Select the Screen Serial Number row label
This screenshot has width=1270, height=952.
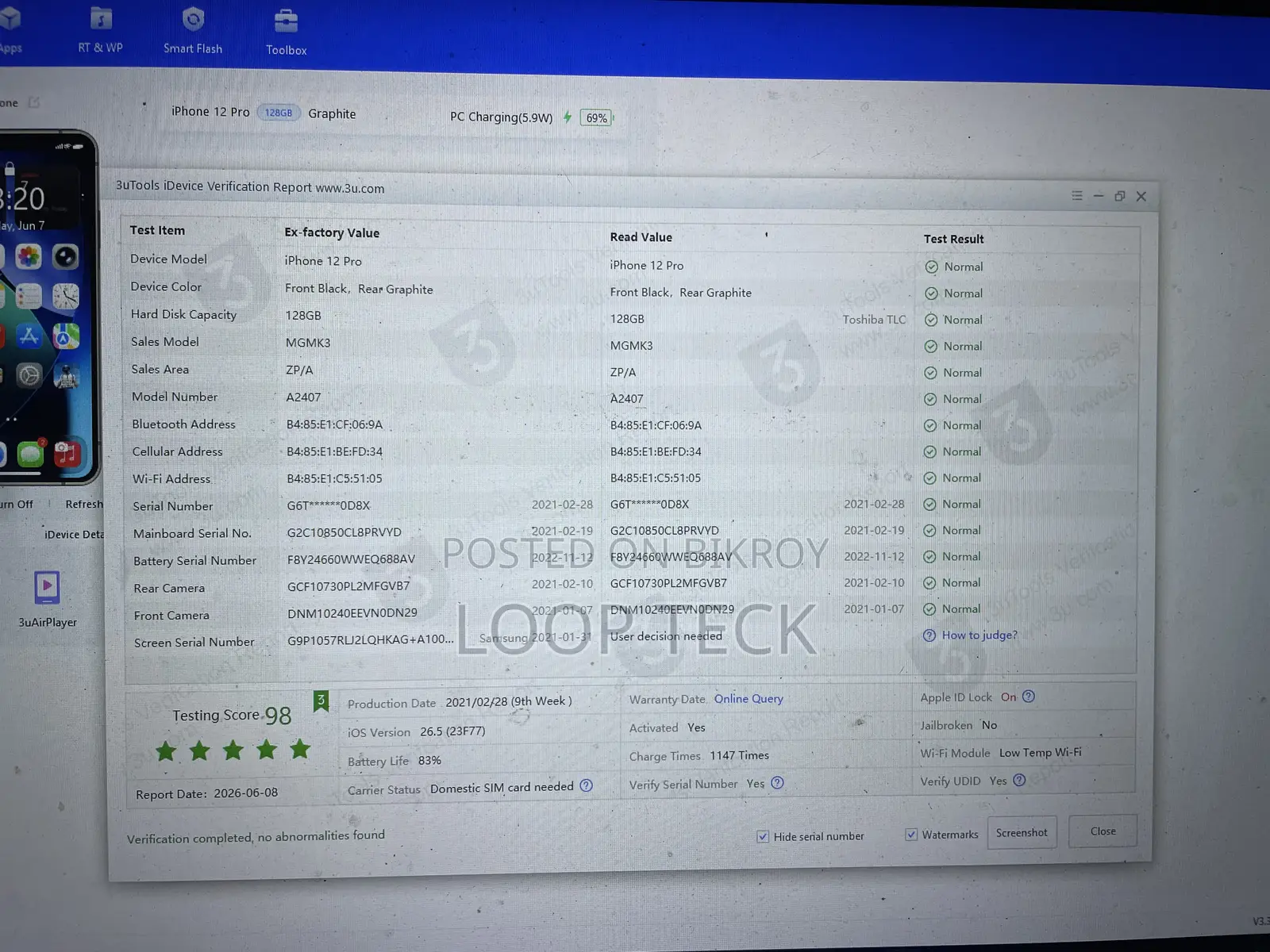coord(194,643)
